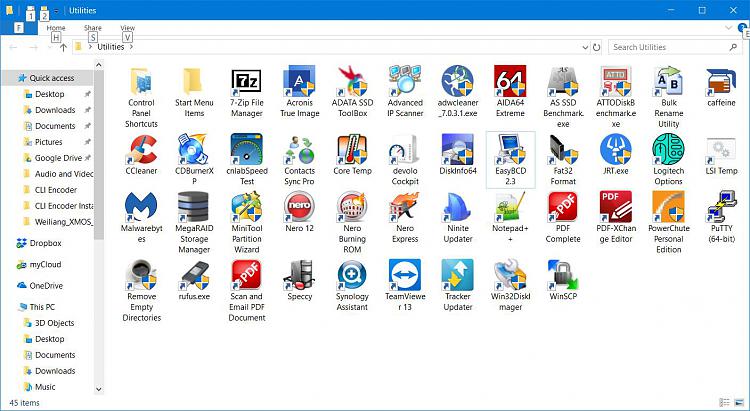Go up one folder level
Image resolution: width=750 pixels, height=411 pixels.
click(63, 47)
